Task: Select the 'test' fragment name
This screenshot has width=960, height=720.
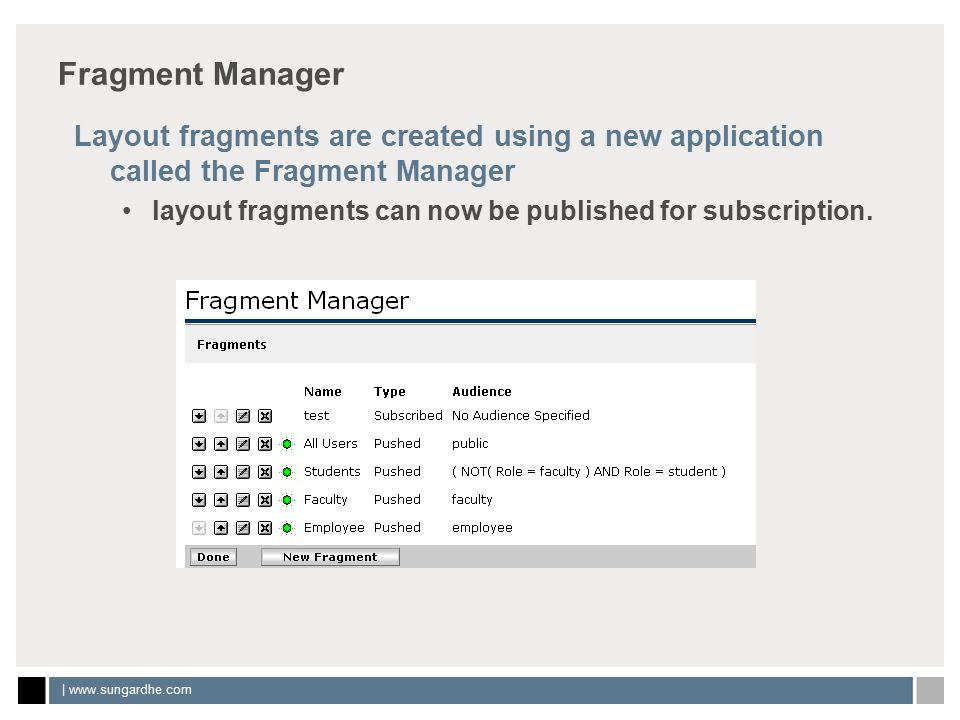Action: coord(316,416)
